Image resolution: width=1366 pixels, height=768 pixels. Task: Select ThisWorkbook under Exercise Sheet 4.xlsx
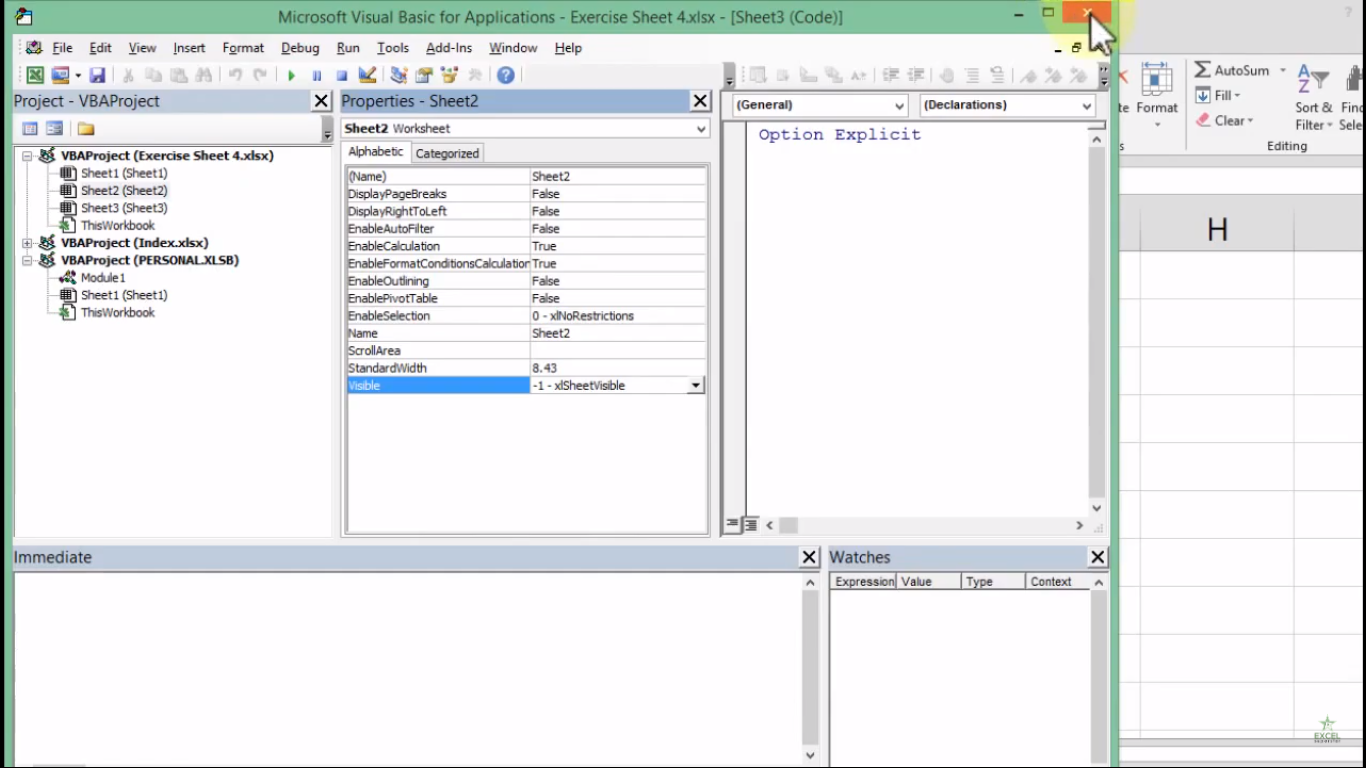tap(118, 226)
